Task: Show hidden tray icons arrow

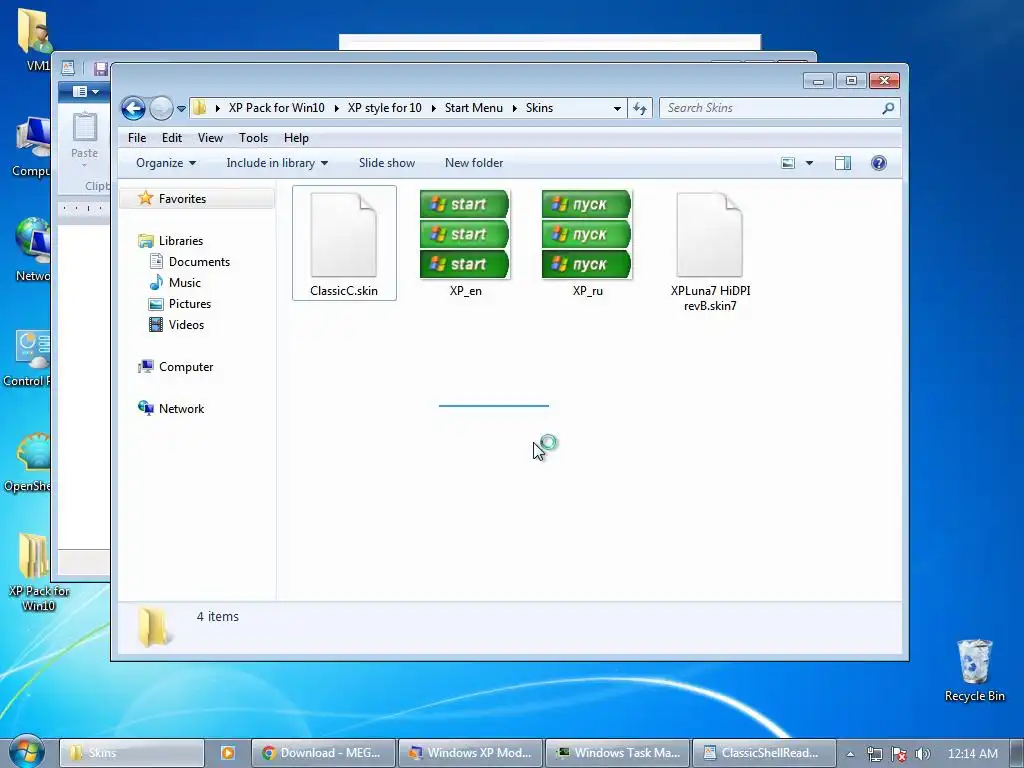Action: pyautogui.click(x=850, y=754)
